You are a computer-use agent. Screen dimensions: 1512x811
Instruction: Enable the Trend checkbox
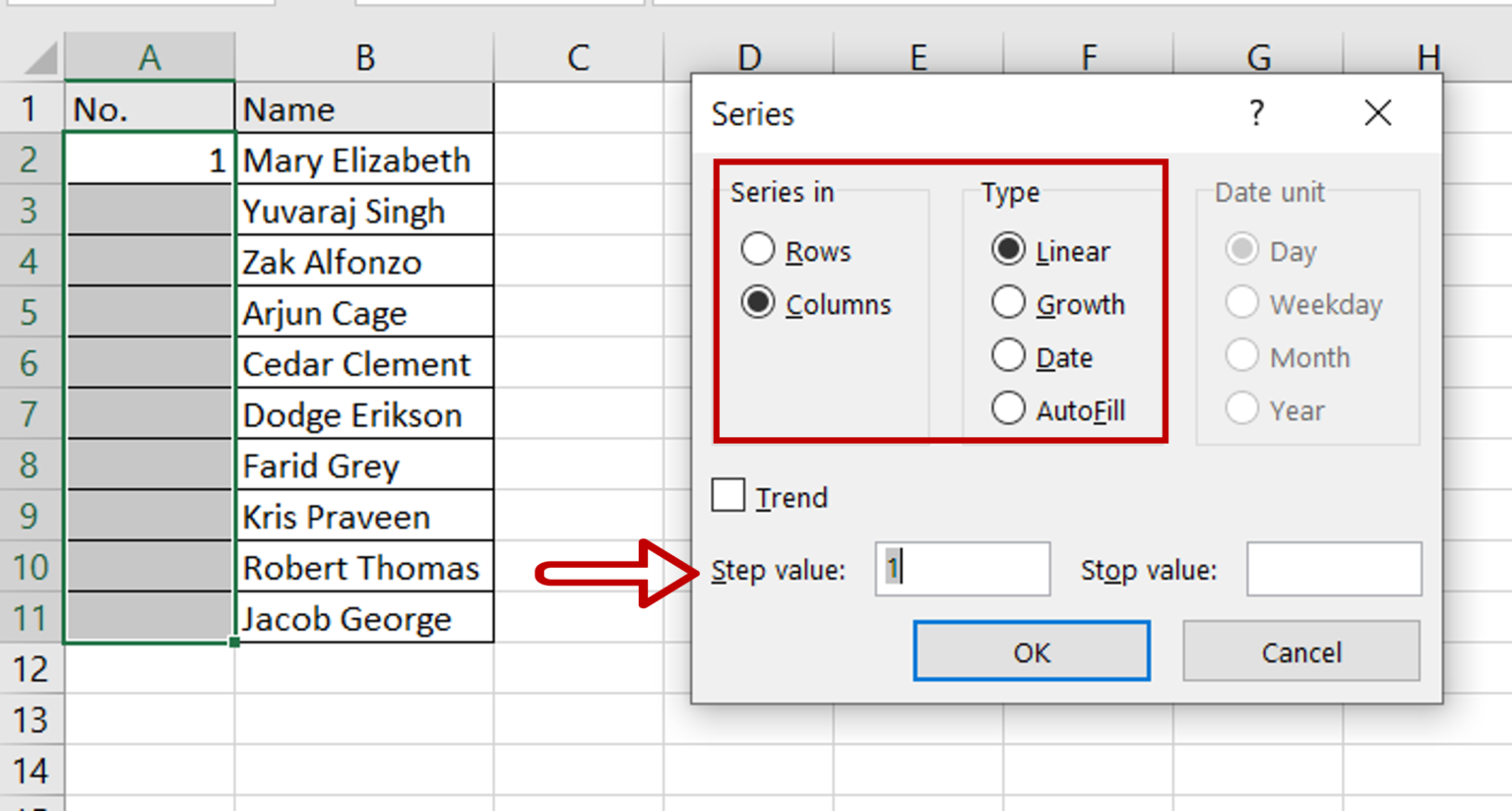tap(728, 495)
